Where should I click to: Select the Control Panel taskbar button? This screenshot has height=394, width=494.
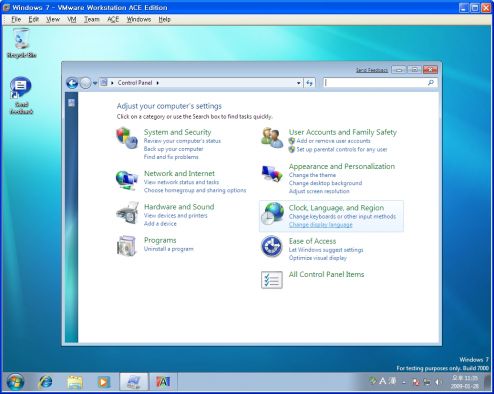(134, 382)
